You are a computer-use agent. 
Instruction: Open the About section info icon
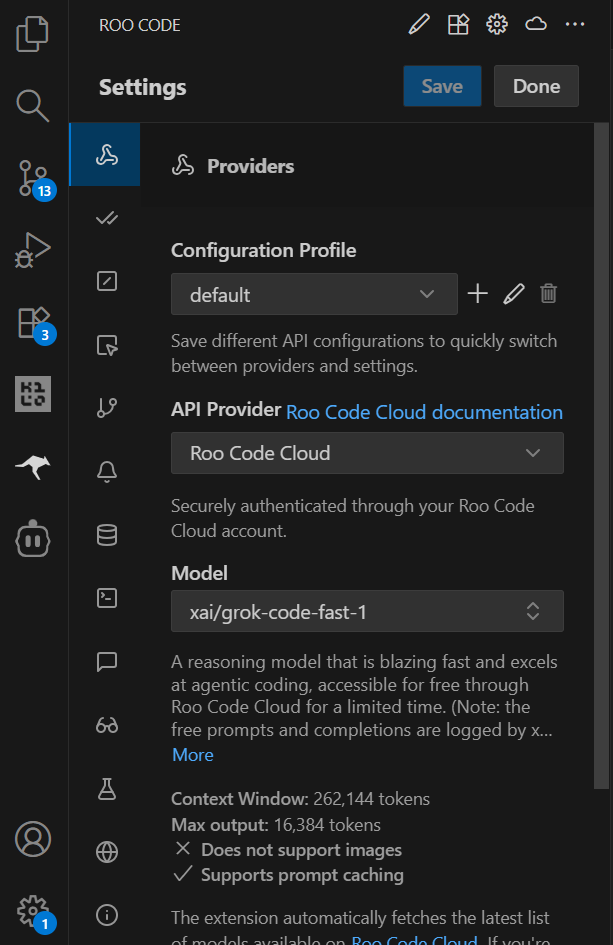[x=105, y=915]
